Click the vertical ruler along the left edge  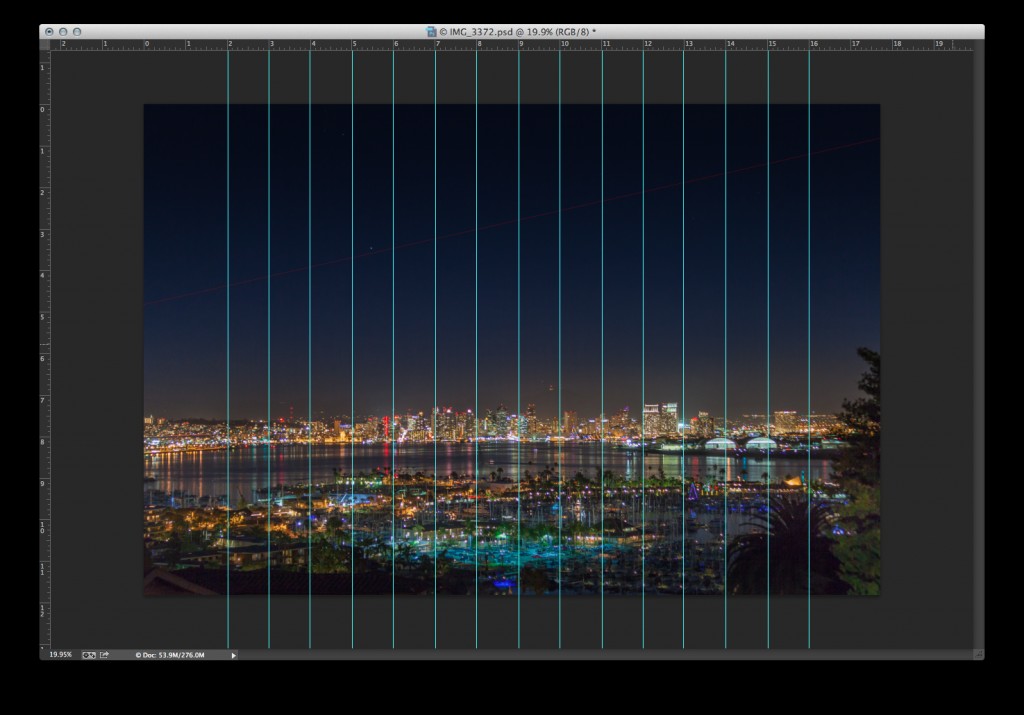coord(44,350)
